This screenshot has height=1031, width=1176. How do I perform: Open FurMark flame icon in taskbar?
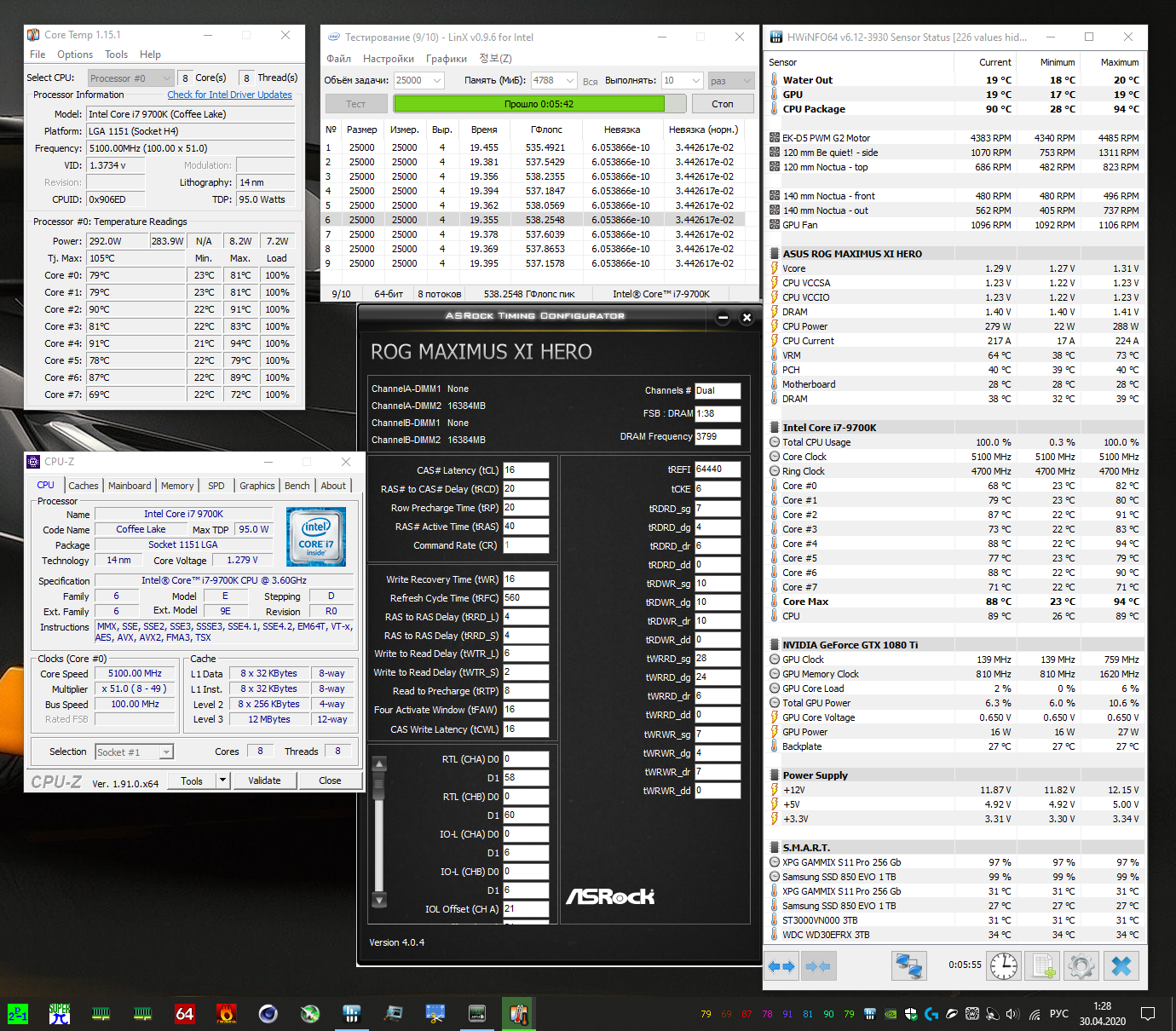[x=227, y=1014]
